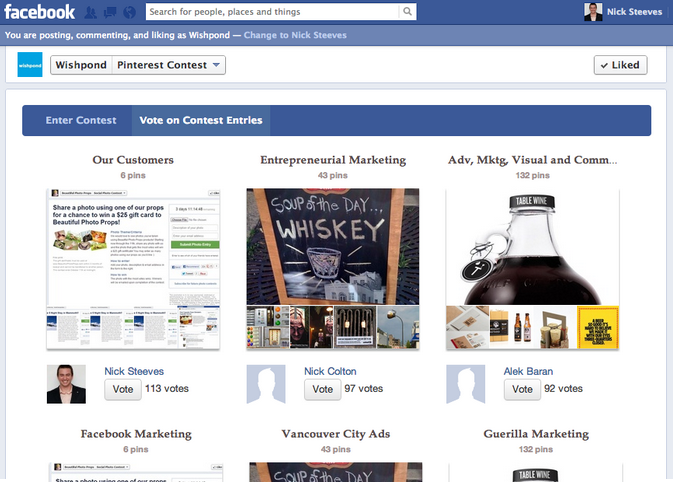Viewport: 677px width, 482px height.
Task: Open Adv, Mktg, Visual and Comm board title
Action: coord(532,160)
